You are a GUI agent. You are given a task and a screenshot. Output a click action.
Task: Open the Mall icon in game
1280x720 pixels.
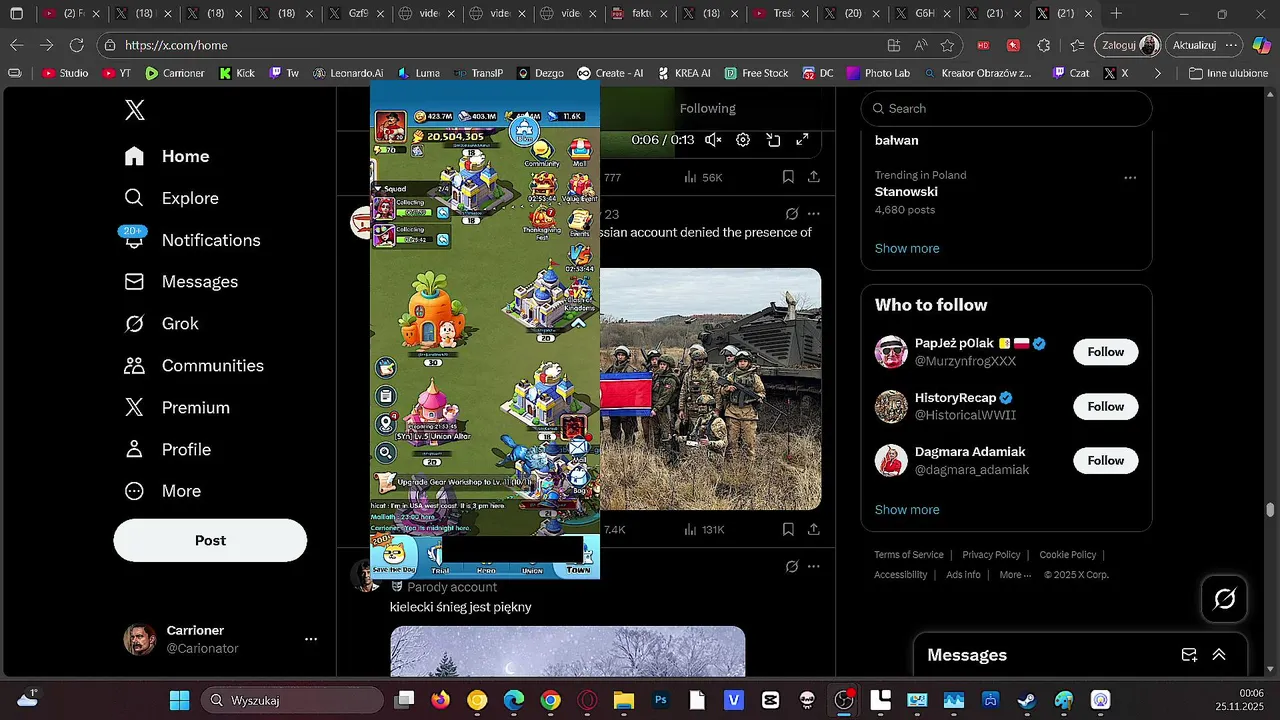click(x=580, y=151)
